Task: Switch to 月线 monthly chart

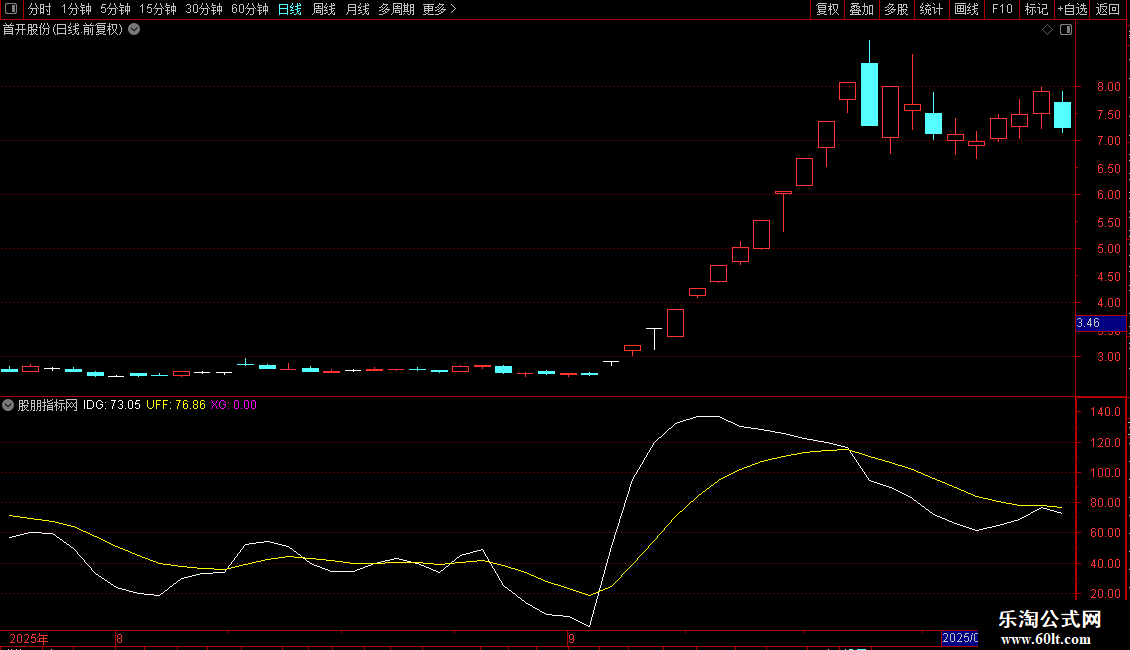Action: tap(357, 9)
